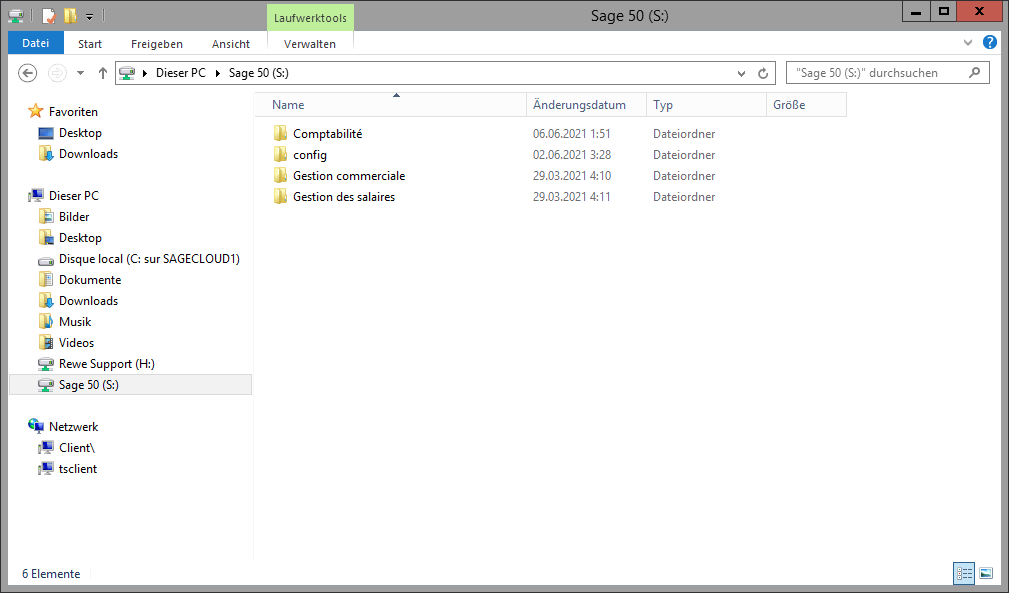Viewport: 1009px width, 593px height.
Task: Expand the breadcrumb arrow after Dieser PC
Action: 218,73
